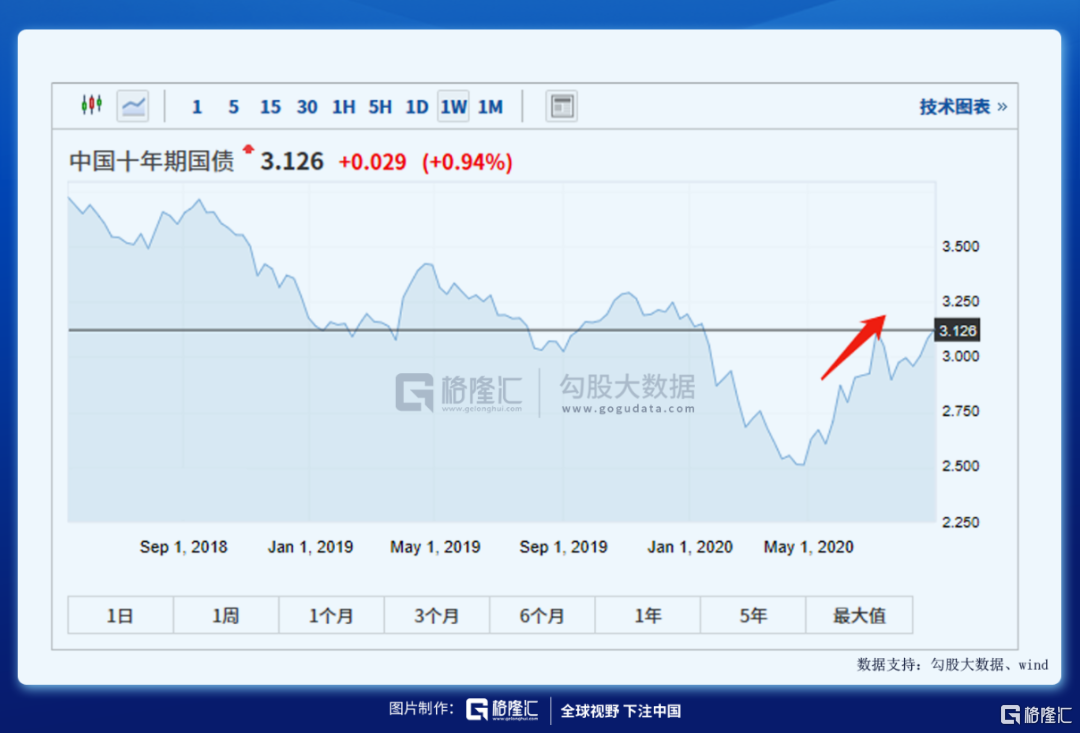1080x733 pixels.
Task: Click the Jan 1, 2019 date label
Action: (310, 547)
